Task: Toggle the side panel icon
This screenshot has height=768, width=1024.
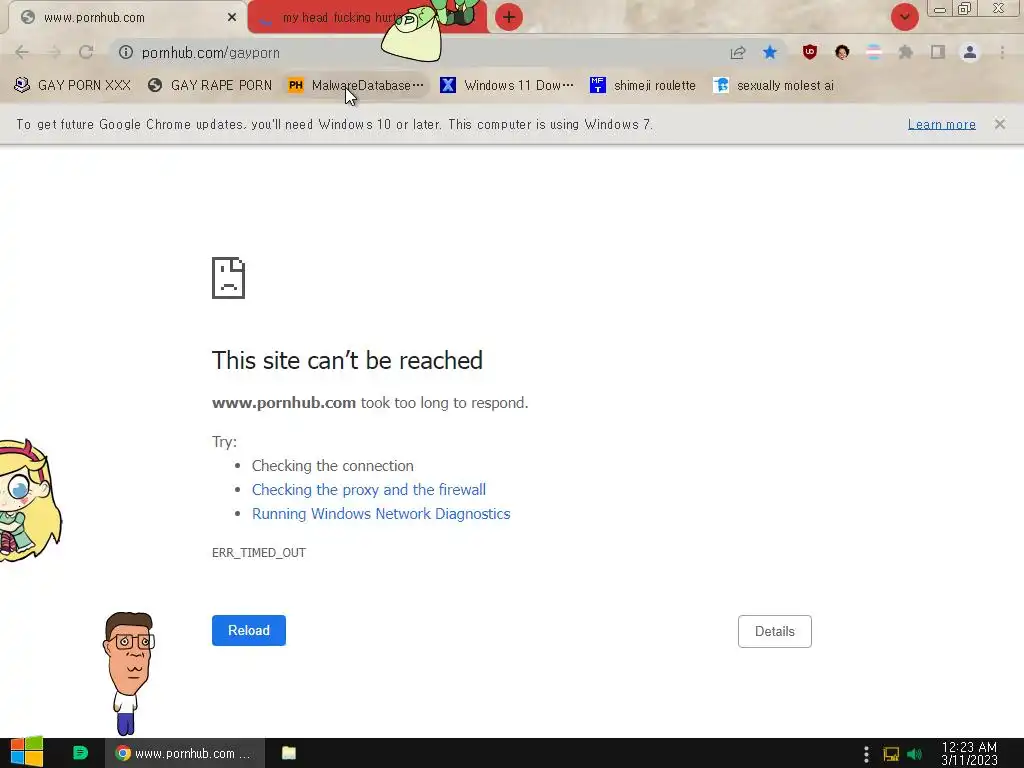Action: click(938, 52)
